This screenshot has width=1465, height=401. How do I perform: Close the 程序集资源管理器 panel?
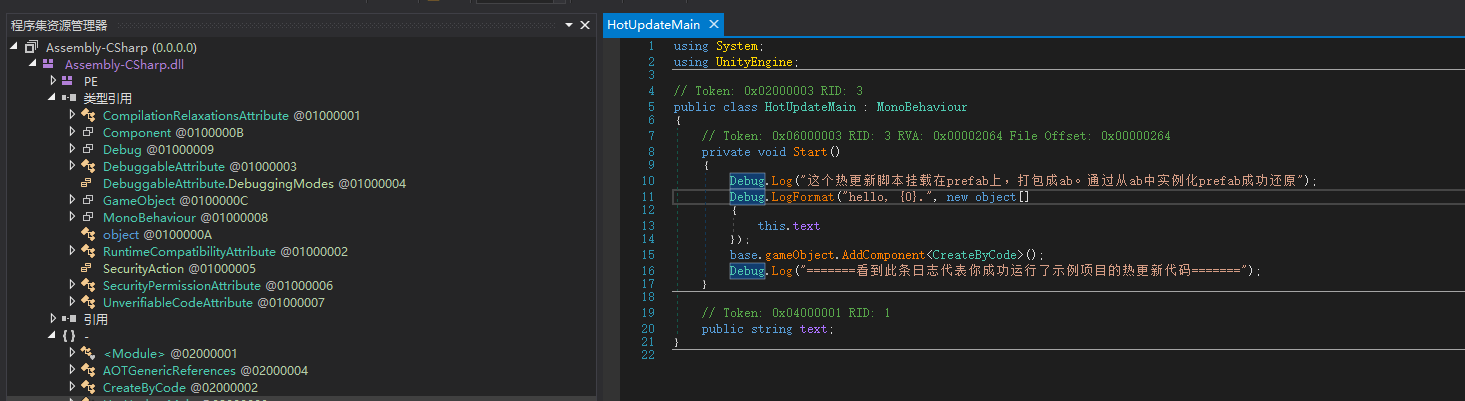pyautogui.click(x=586, y=25)
